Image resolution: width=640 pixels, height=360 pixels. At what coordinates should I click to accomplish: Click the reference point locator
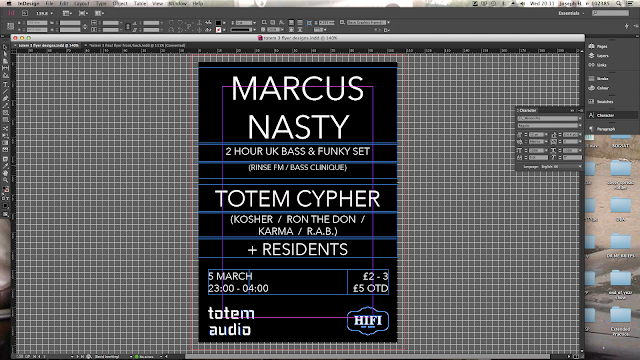10,26
